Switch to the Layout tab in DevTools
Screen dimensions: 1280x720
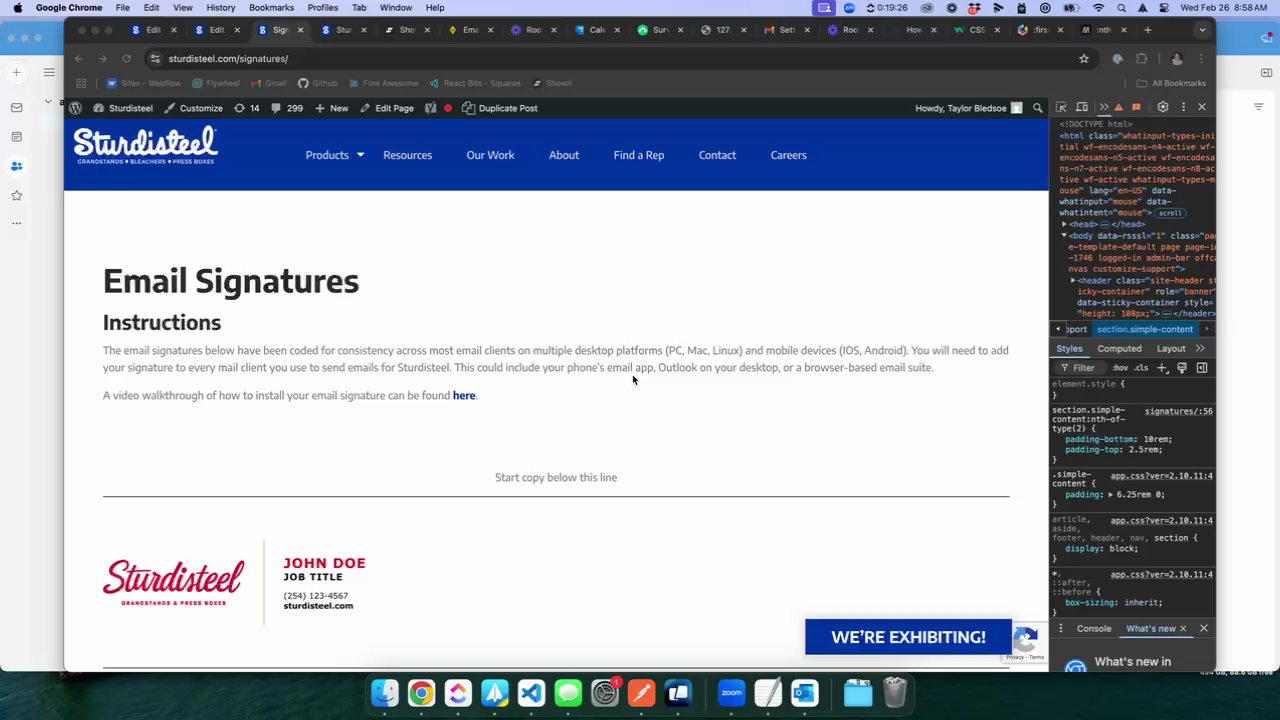tap(1171, 349)
